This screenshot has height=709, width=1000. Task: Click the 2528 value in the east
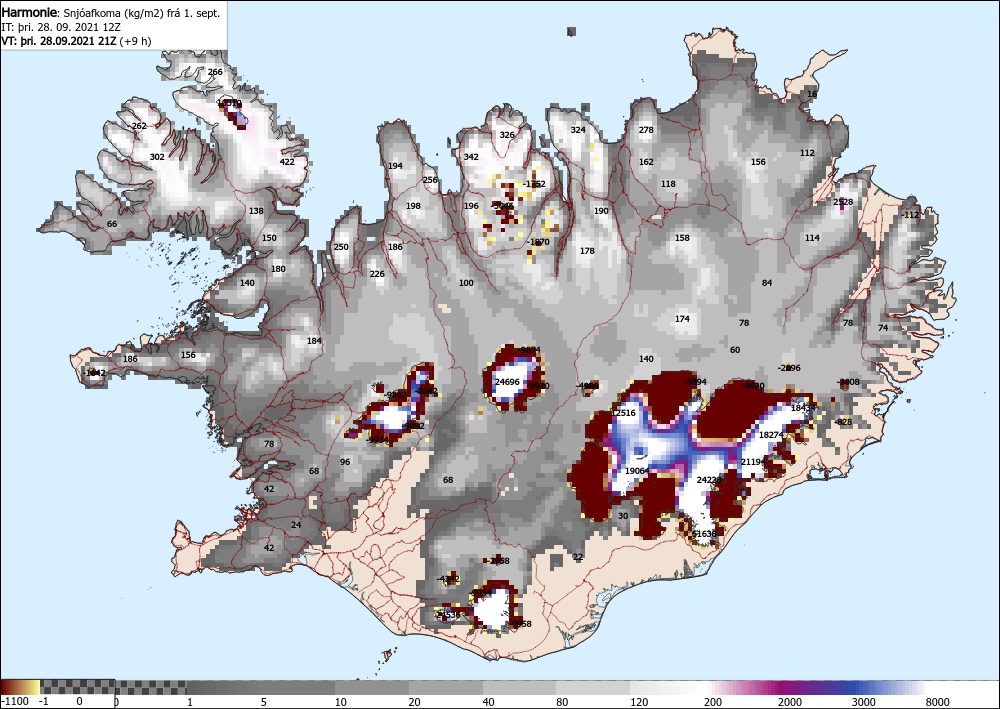click(x=843, y=201)
